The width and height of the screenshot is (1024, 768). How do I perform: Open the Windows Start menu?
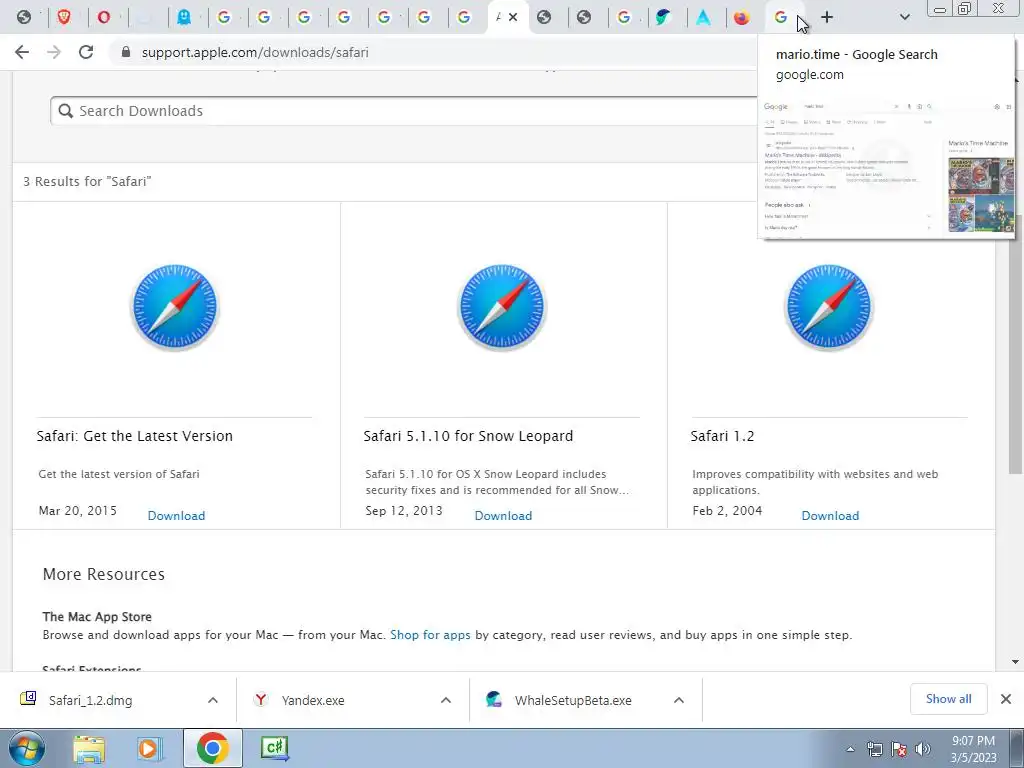(x=26, y=748)
